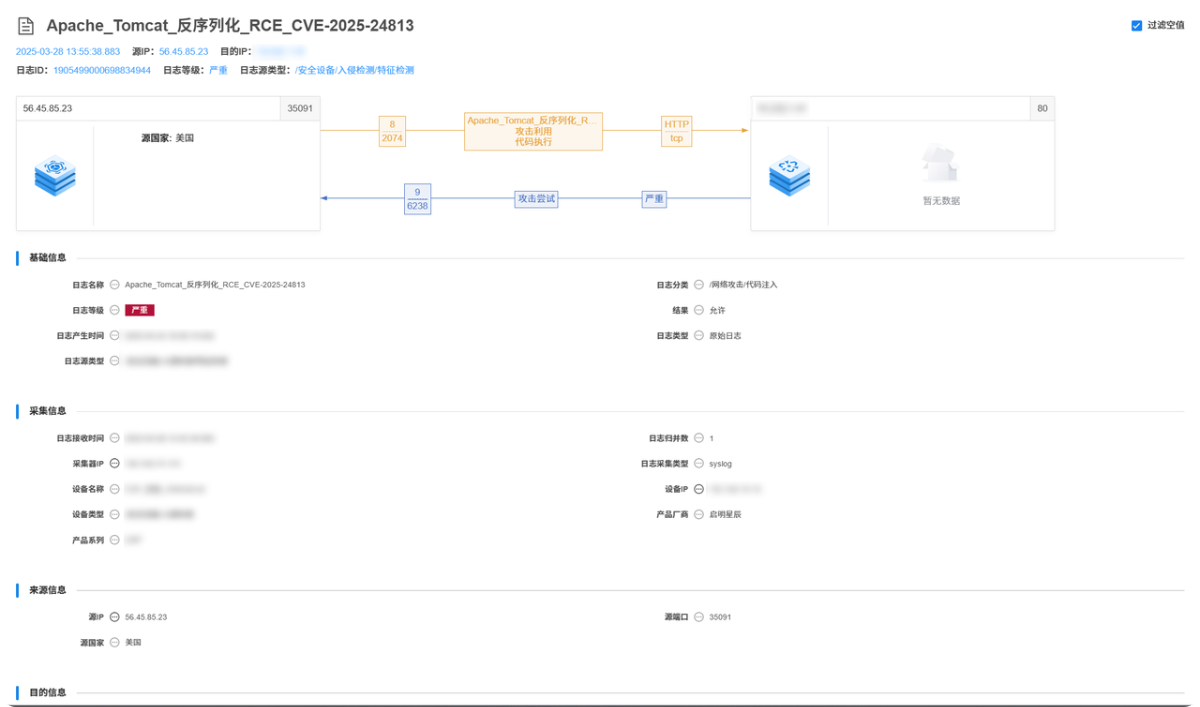This screenshot has width=1200, height=707.
Task: Click the circle icon next to 采集器IP
Action: (x=115, y=464)
